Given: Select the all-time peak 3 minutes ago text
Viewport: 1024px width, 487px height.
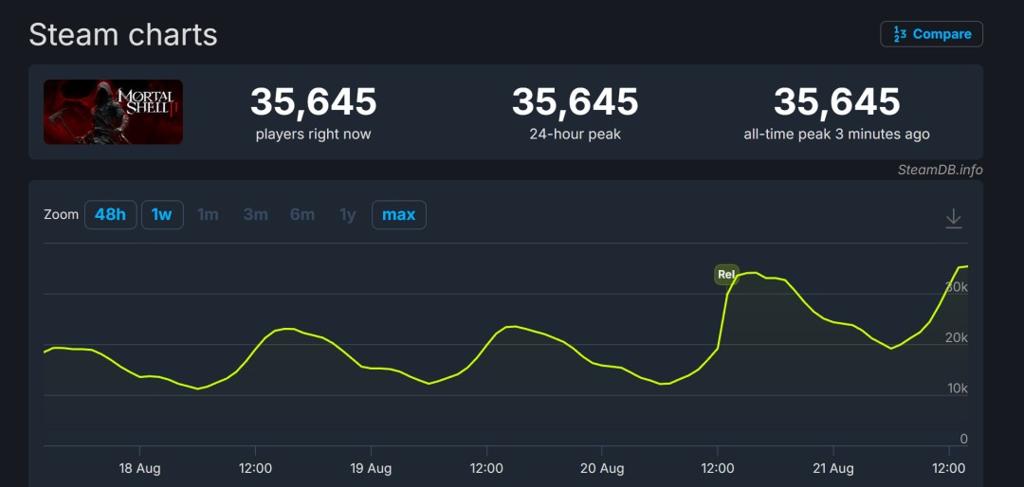Looking at the screenshot, I should pos(837,135).
